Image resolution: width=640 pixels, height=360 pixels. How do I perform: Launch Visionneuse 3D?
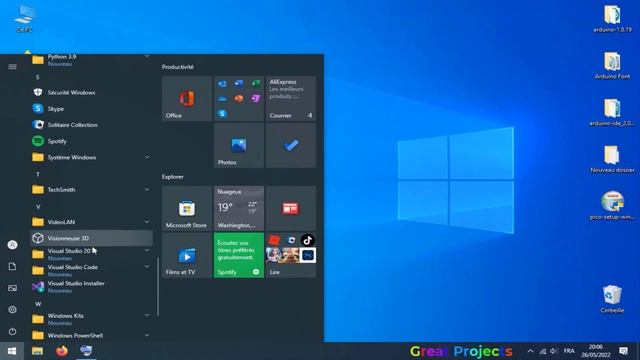[91, 238]
